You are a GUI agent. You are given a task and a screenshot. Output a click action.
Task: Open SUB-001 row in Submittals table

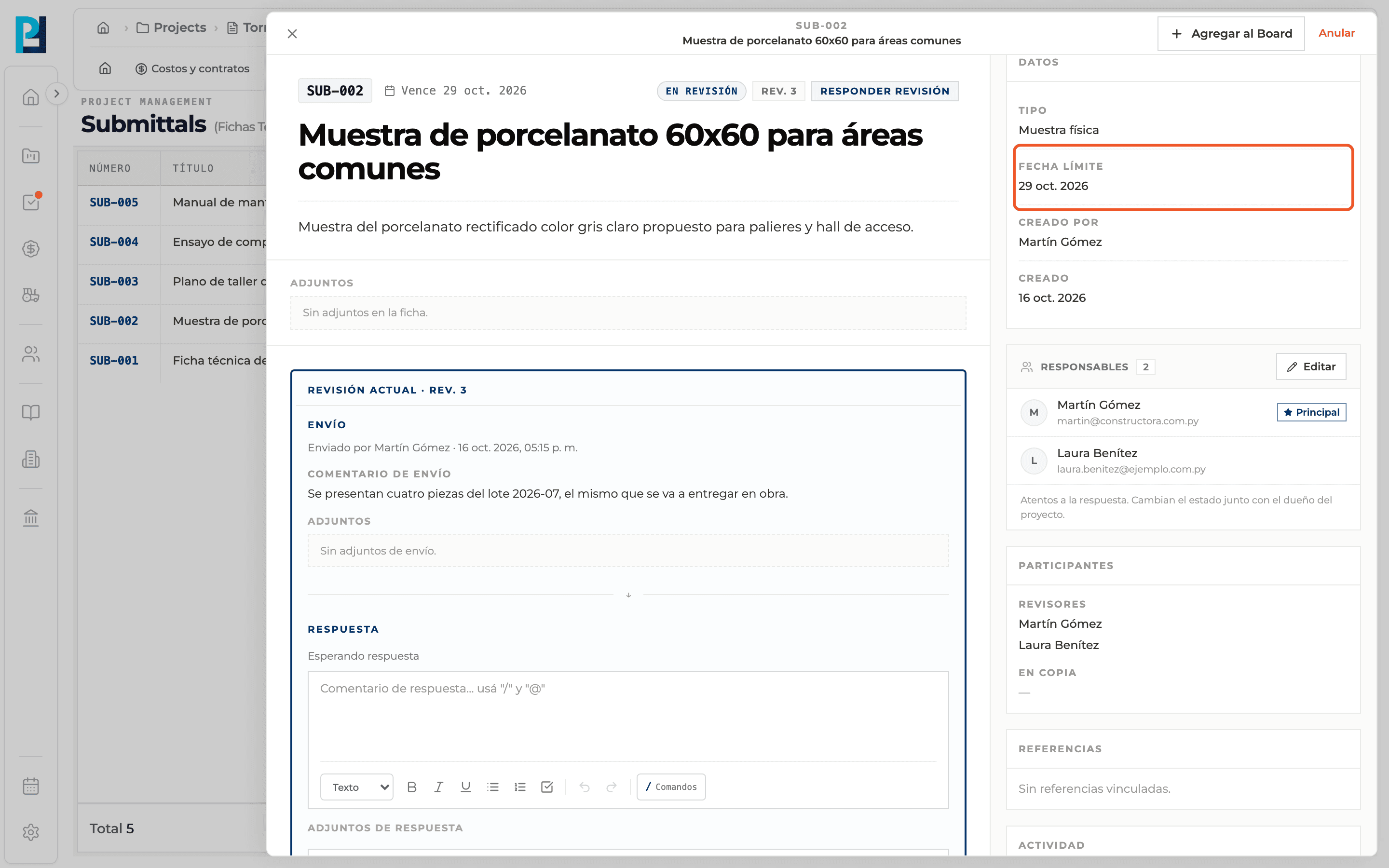(x=172, y=361)
